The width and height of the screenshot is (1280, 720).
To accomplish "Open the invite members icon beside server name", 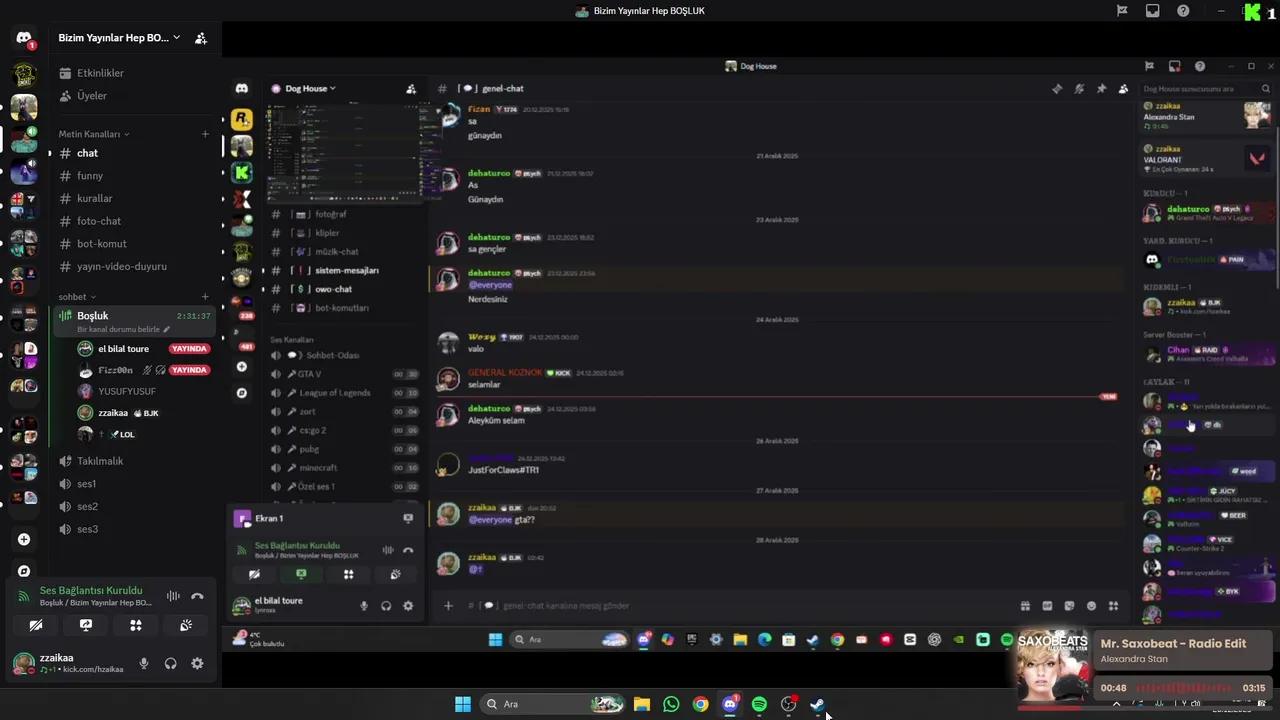I will click(201, 38).
